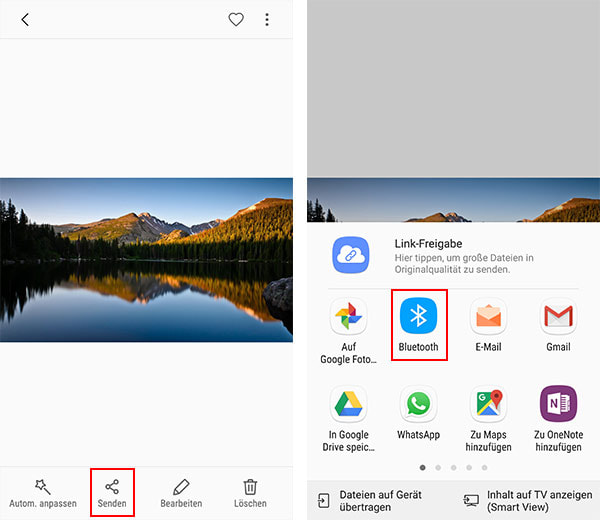Select Zu OneNote hinzufügen
Screen dimensions: 600x520
tap(558, 418)
